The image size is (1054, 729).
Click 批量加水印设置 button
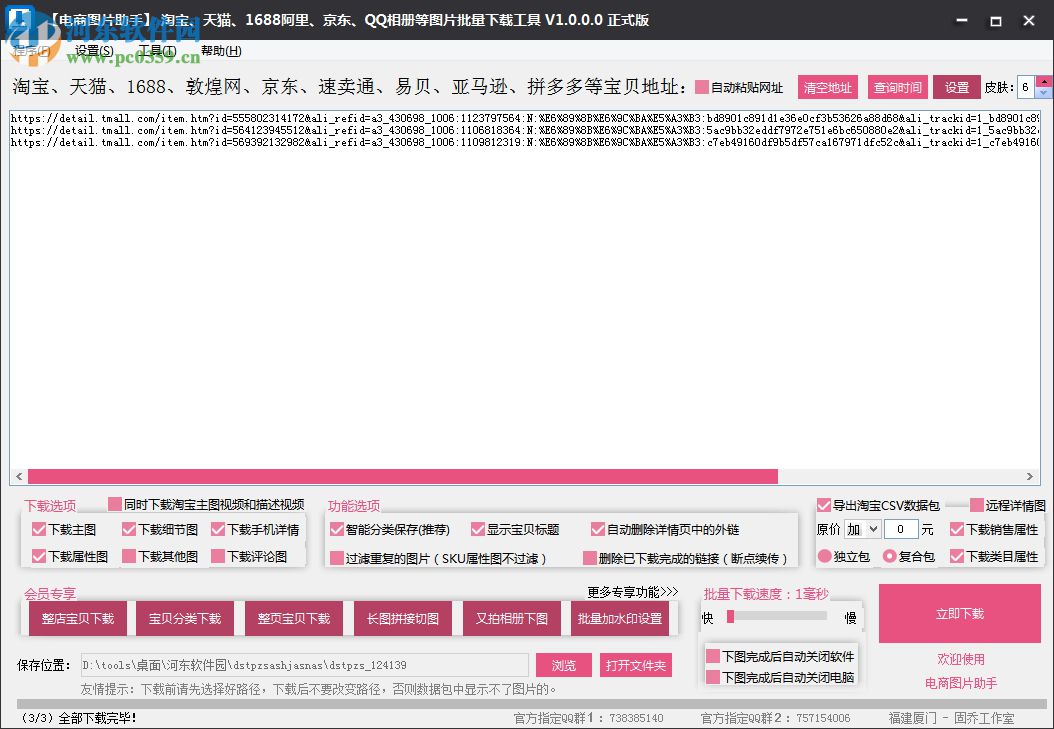coord(620,618)
